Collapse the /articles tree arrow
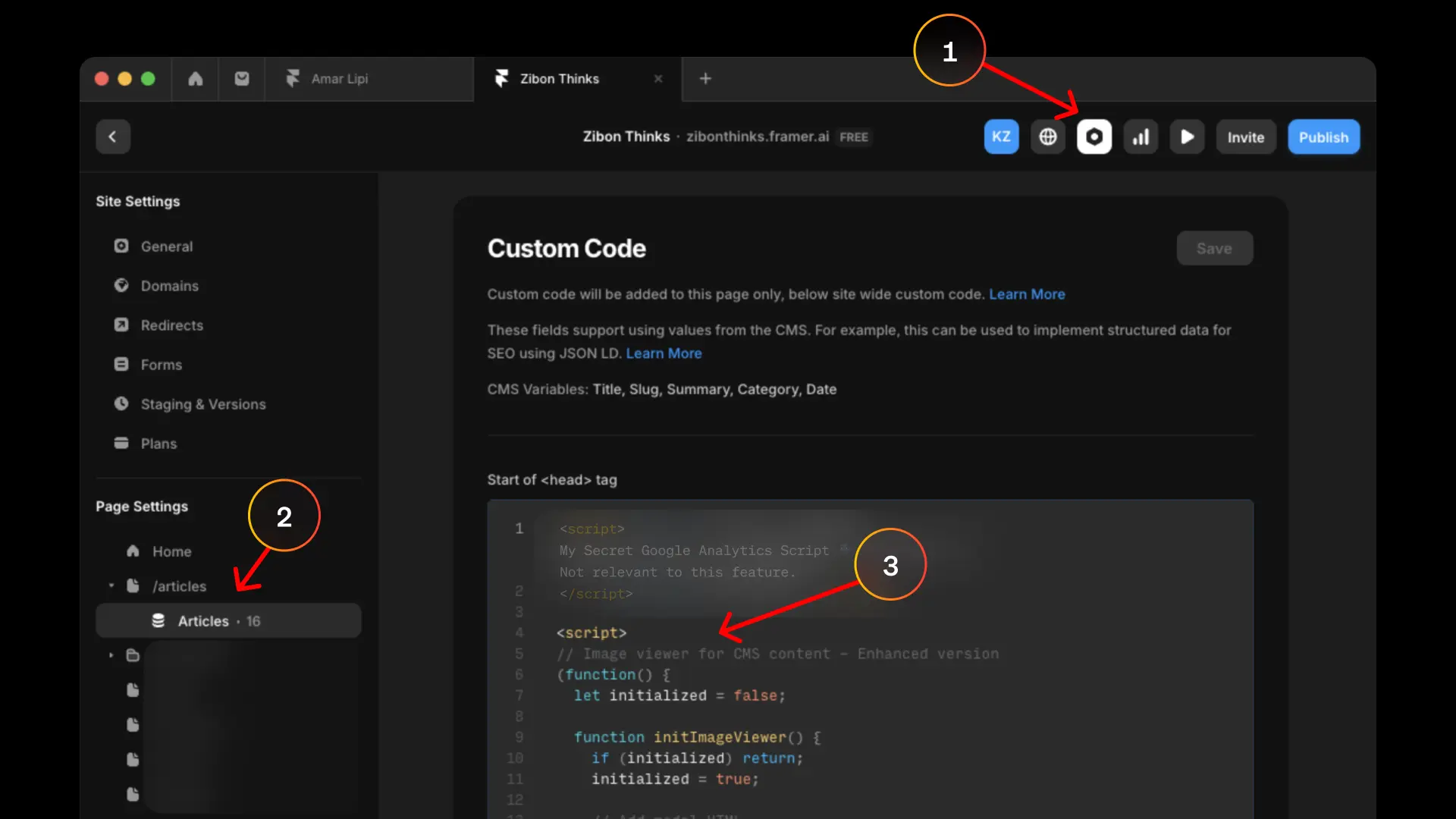1456x819 pixels. point(111,585)
